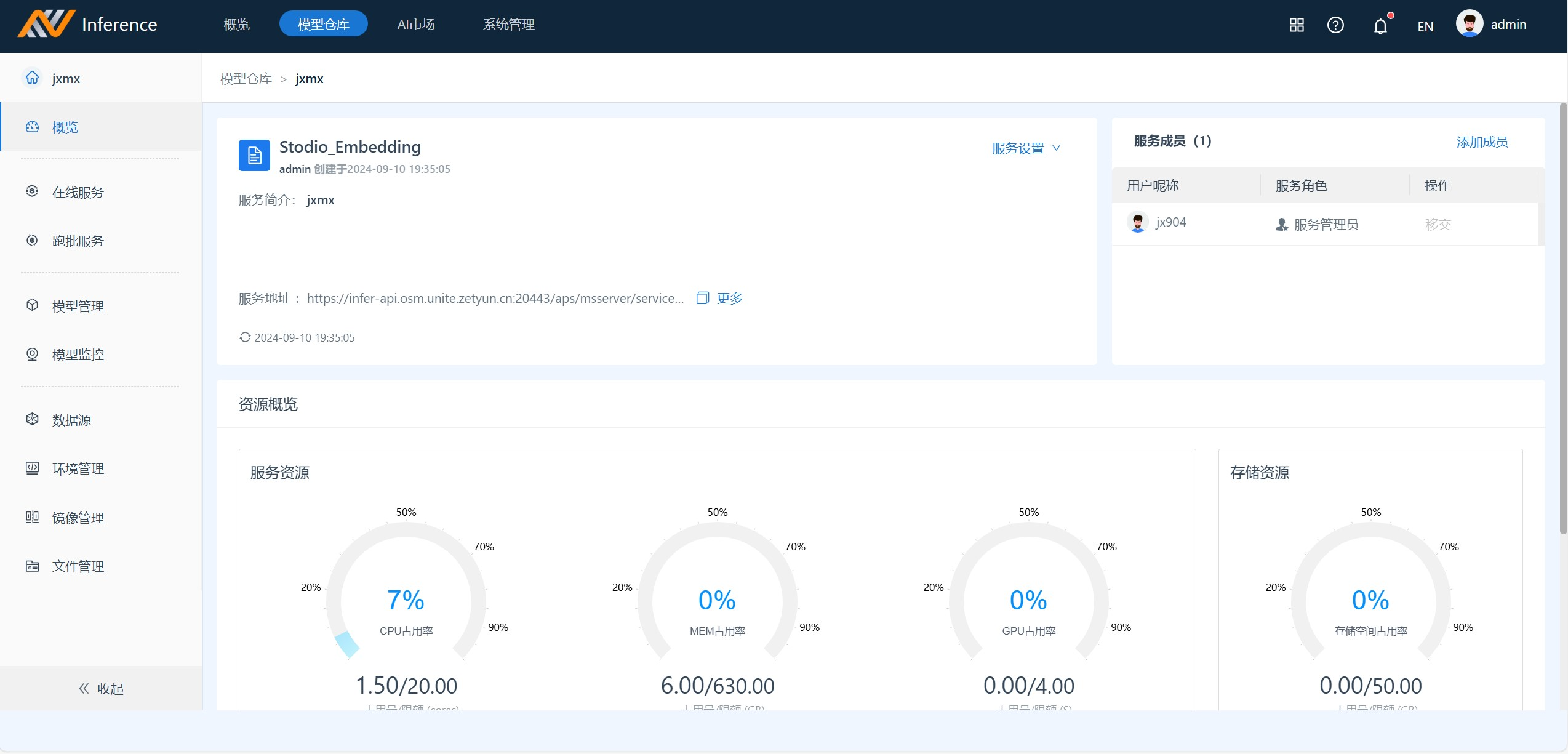
Task: Open notifications bell icon
Action: pos(1380,26)
